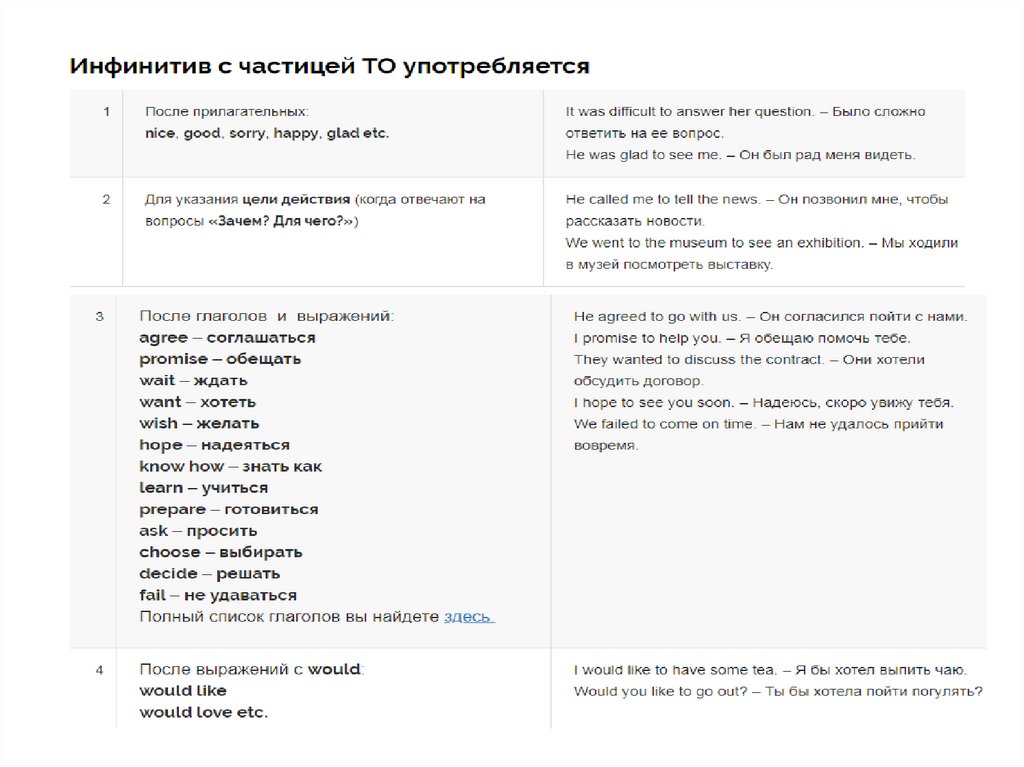The image size is (1024, 767).
Task: Click the text "would love etc."
Action: click(203, 713)
